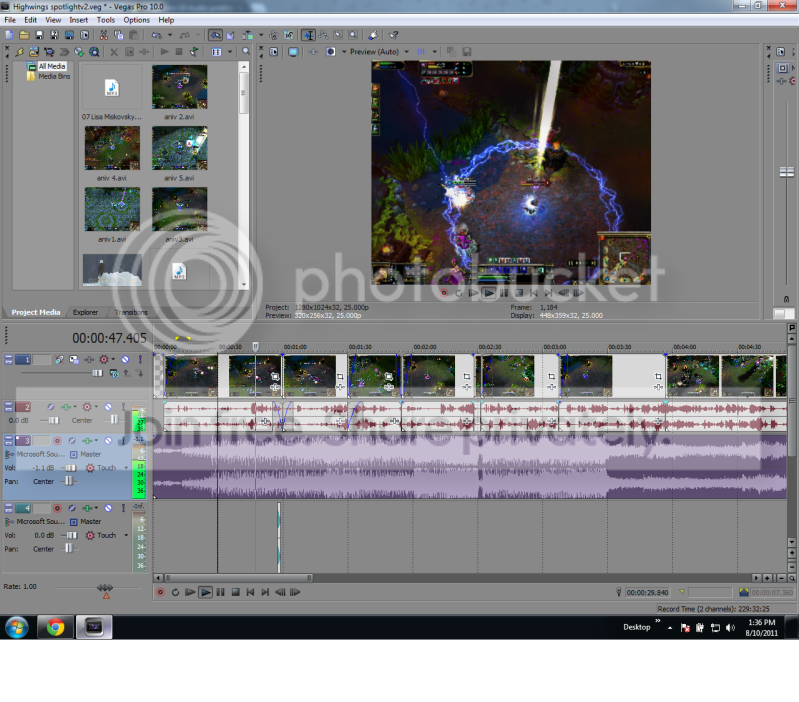Viewport: 799px width, 702px height.
Task: Click Record button in timeline transport
Action: point(161,592)
